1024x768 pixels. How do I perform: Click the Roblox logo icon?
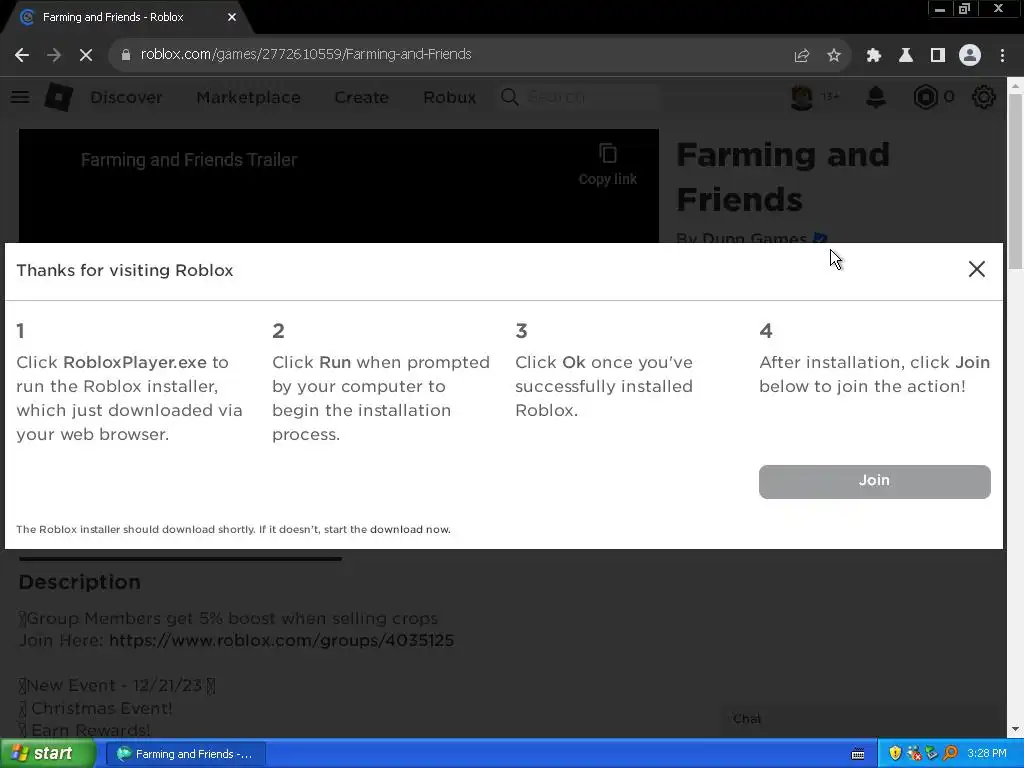tap(59, 97)
